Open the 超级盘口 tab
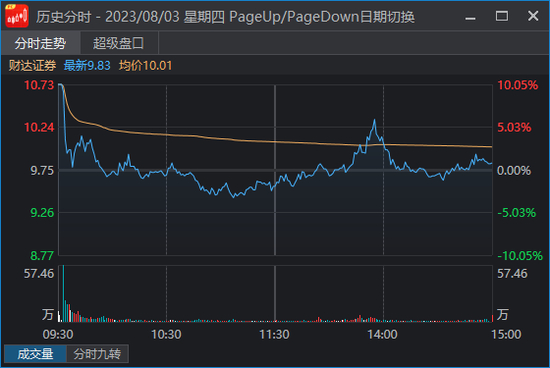Viewport: 550px width, 368px height. click(x=119, y=43)
